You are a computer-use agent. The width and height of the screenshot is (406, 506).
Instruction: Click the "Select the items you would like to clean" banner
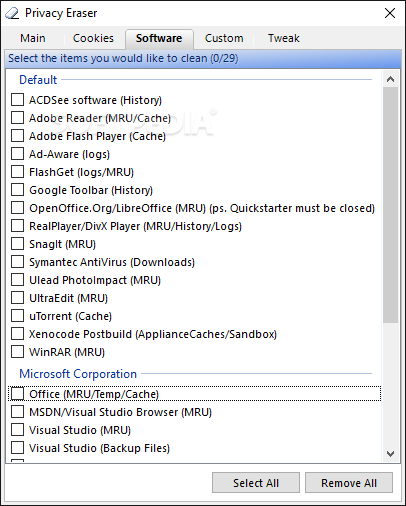point(203,59)
